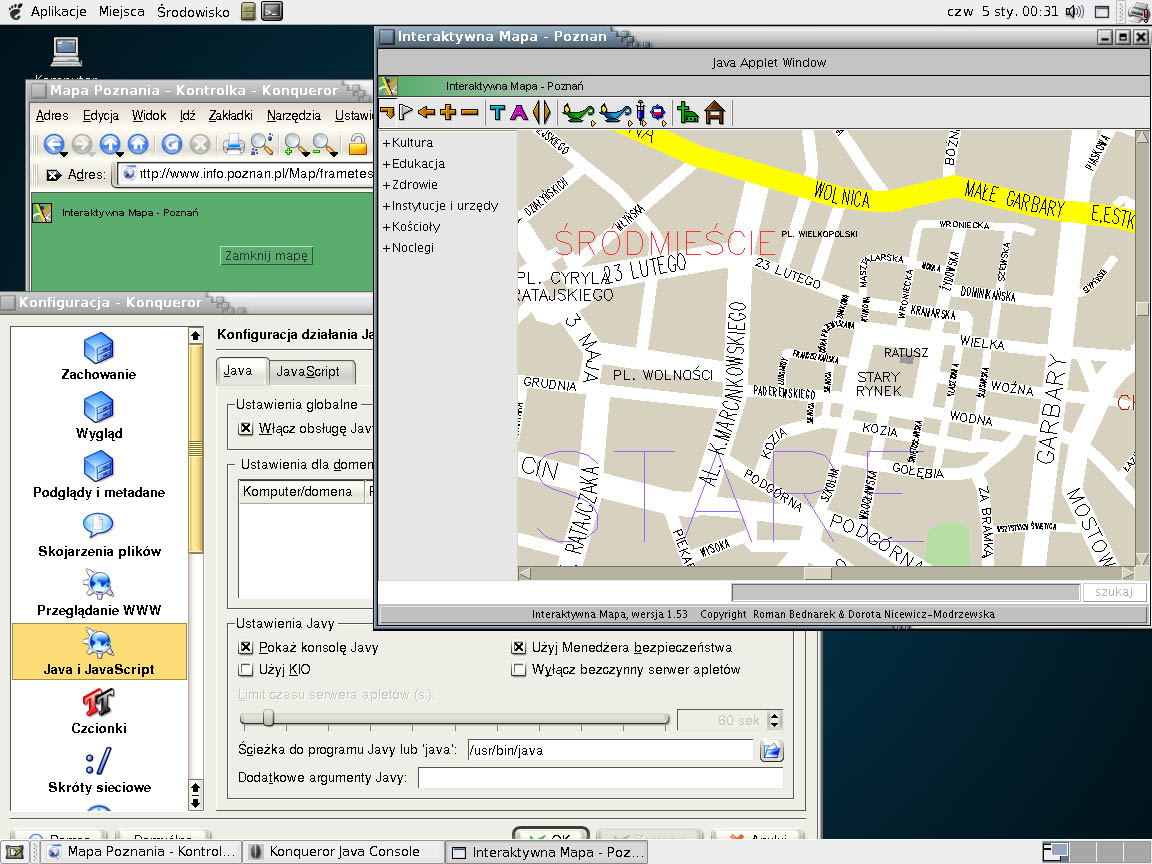Click the volume speaker icon in top panel
Viewport: 1152px width, 864px height.
click(1075, 11)
